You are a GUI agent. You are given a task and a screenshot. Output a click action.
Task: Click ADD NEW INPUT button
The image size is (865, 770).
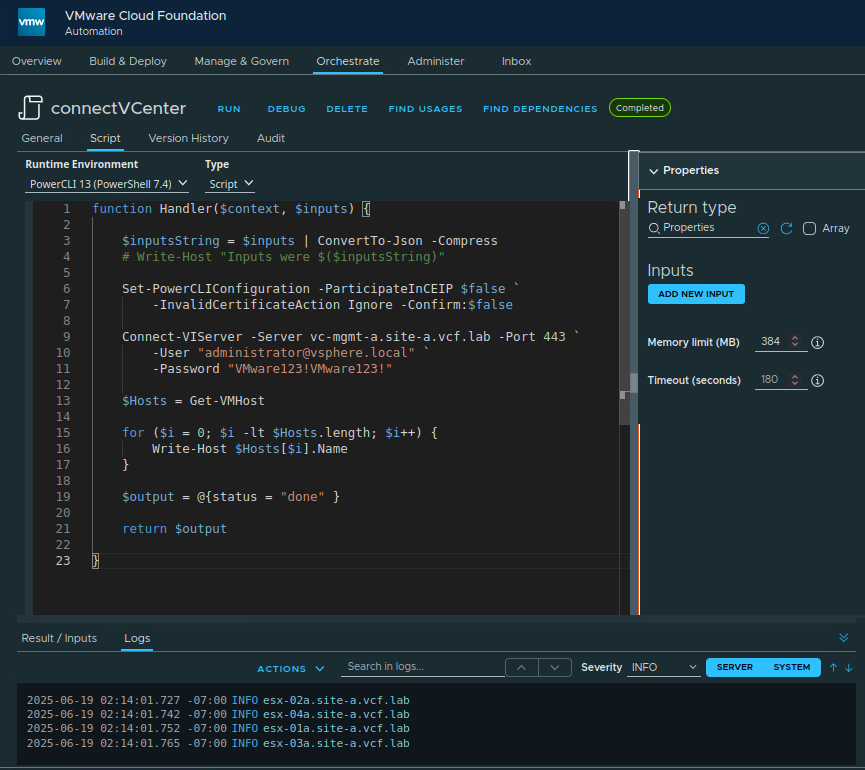(696, 294)
